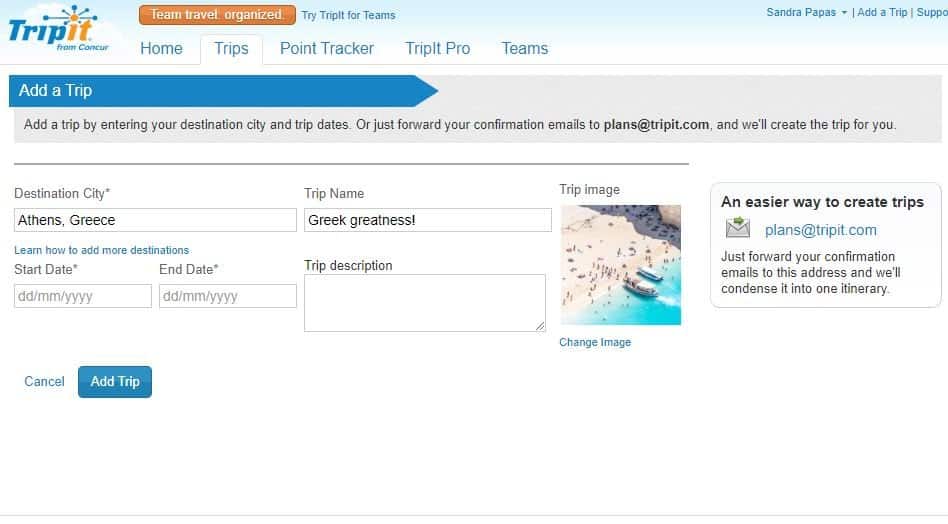Click the Add a Trip link in header
The height and width of the screenshot is (524, 948).
[x=882, y=12]
